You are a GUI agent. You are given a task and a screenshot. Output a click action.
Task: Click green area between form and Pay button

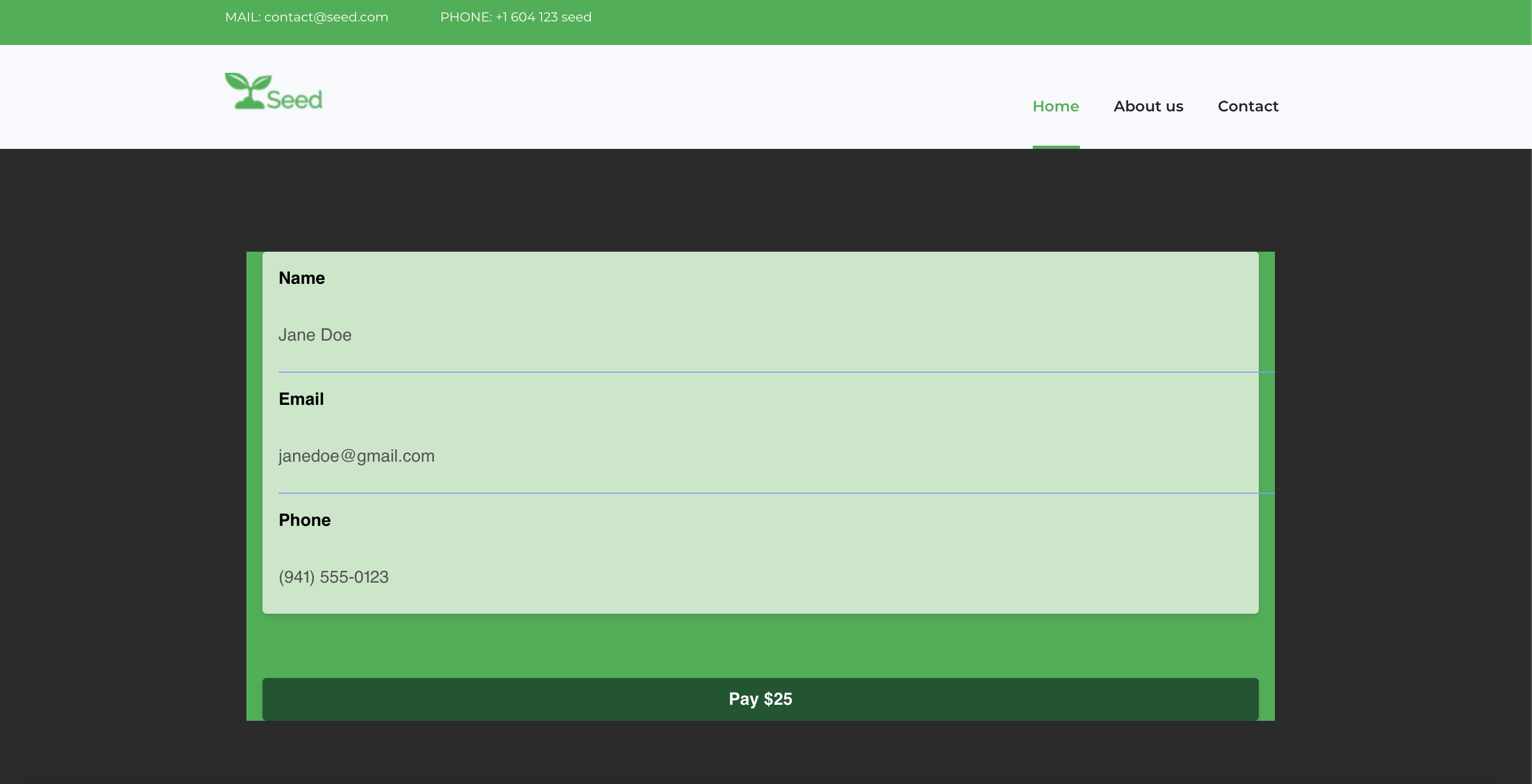click(760, 646)
